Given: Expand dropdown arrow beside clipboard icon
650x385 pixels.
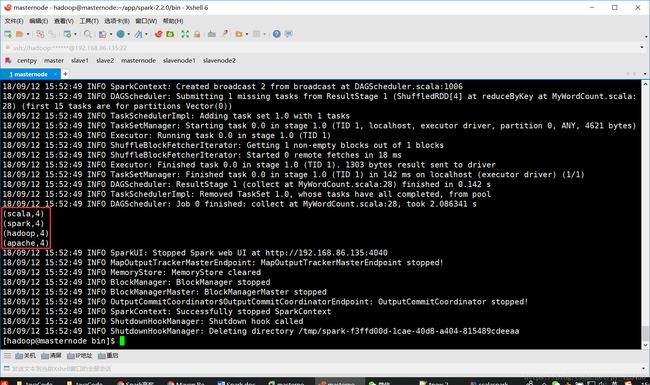Looking at the screenshot, I should [111, 34].
